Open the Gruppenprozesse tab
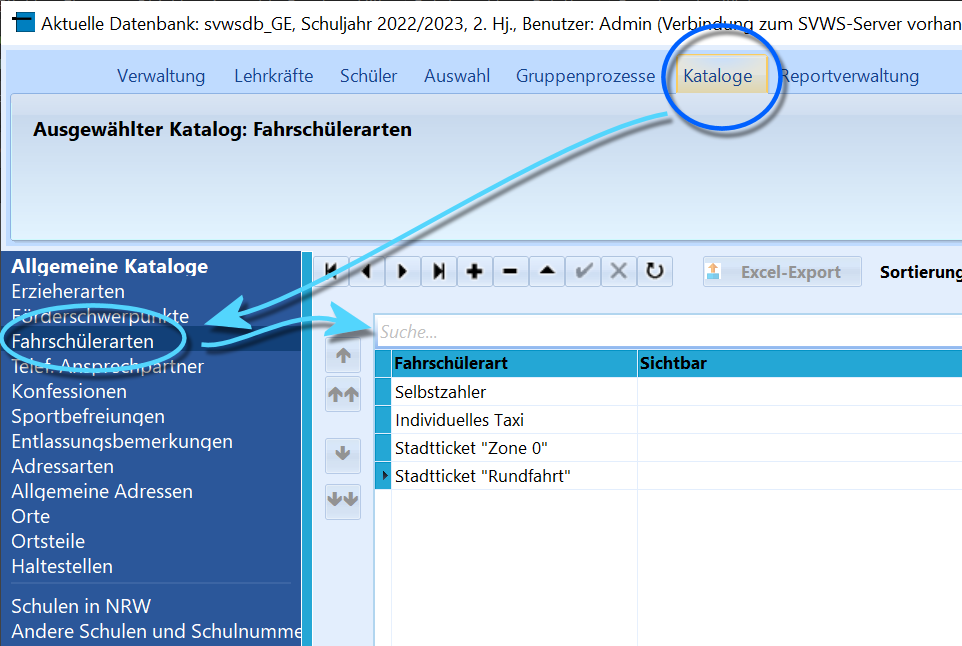The width and height of the screenshot is (962, 646). tap(585, 76)
